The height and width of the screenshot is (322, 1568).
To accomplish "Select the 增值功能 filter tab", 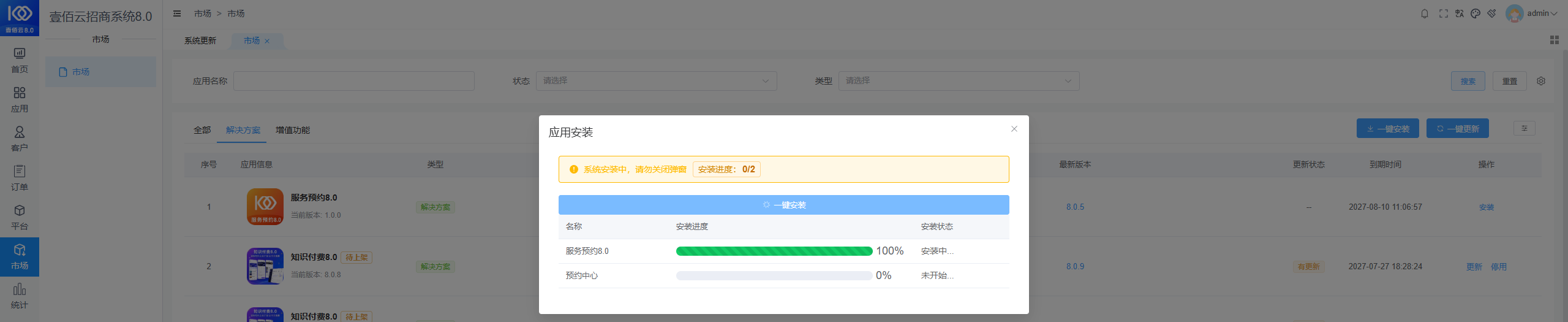I will click(x=293, y=130).
